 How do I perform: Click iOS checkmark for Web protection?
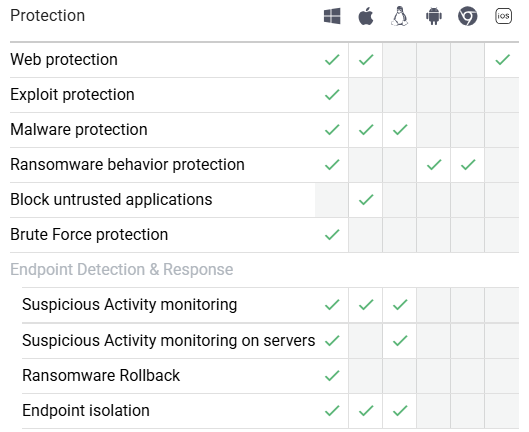(x=502, y=60)
